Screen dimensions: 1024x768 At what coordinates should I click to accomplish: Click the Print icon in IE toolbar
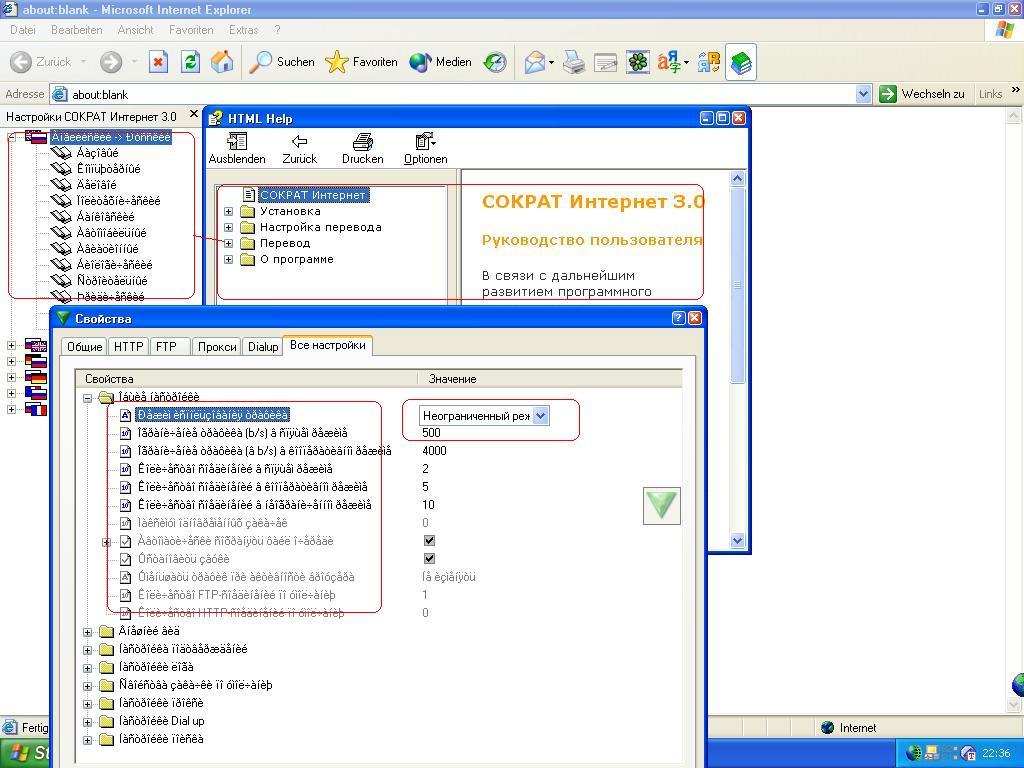tap(574, 62)
